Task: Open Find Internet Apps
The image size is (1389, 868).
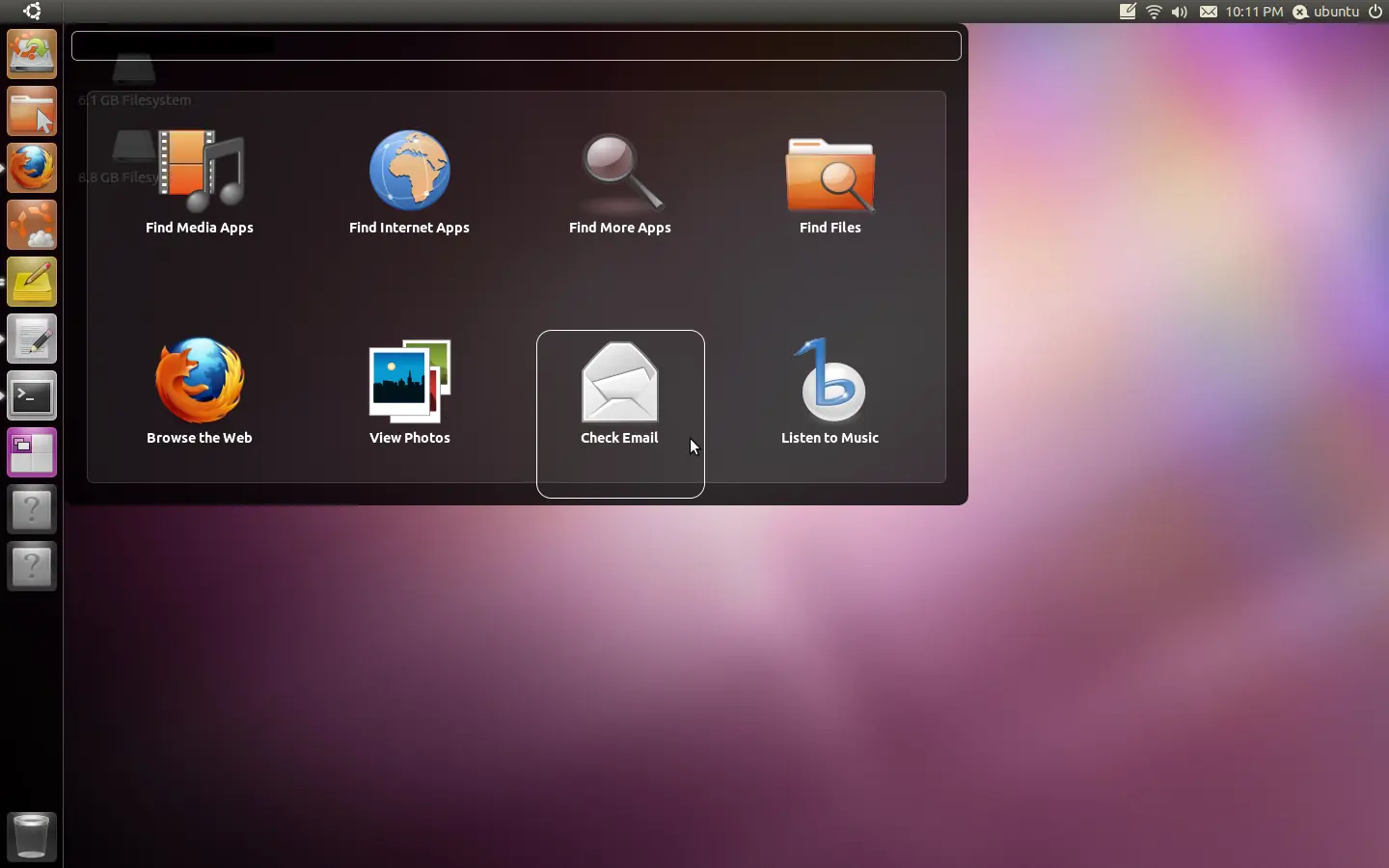Action: point(410,182)
